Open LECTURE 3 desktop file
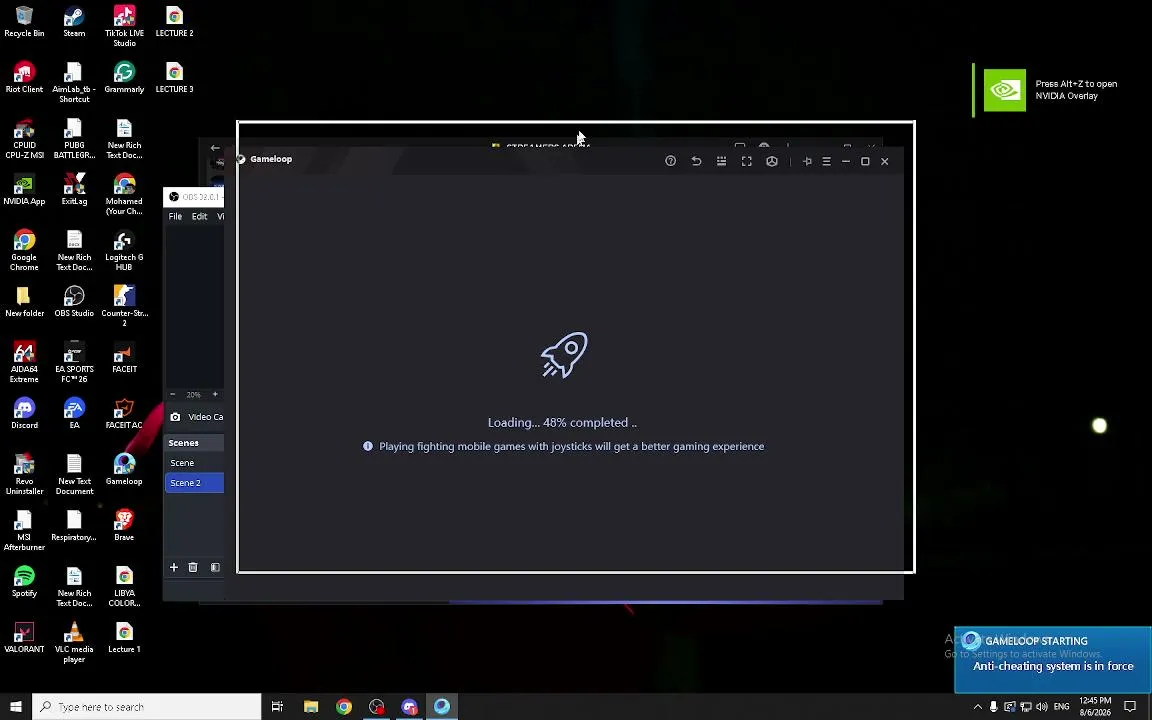 [174, 78]
